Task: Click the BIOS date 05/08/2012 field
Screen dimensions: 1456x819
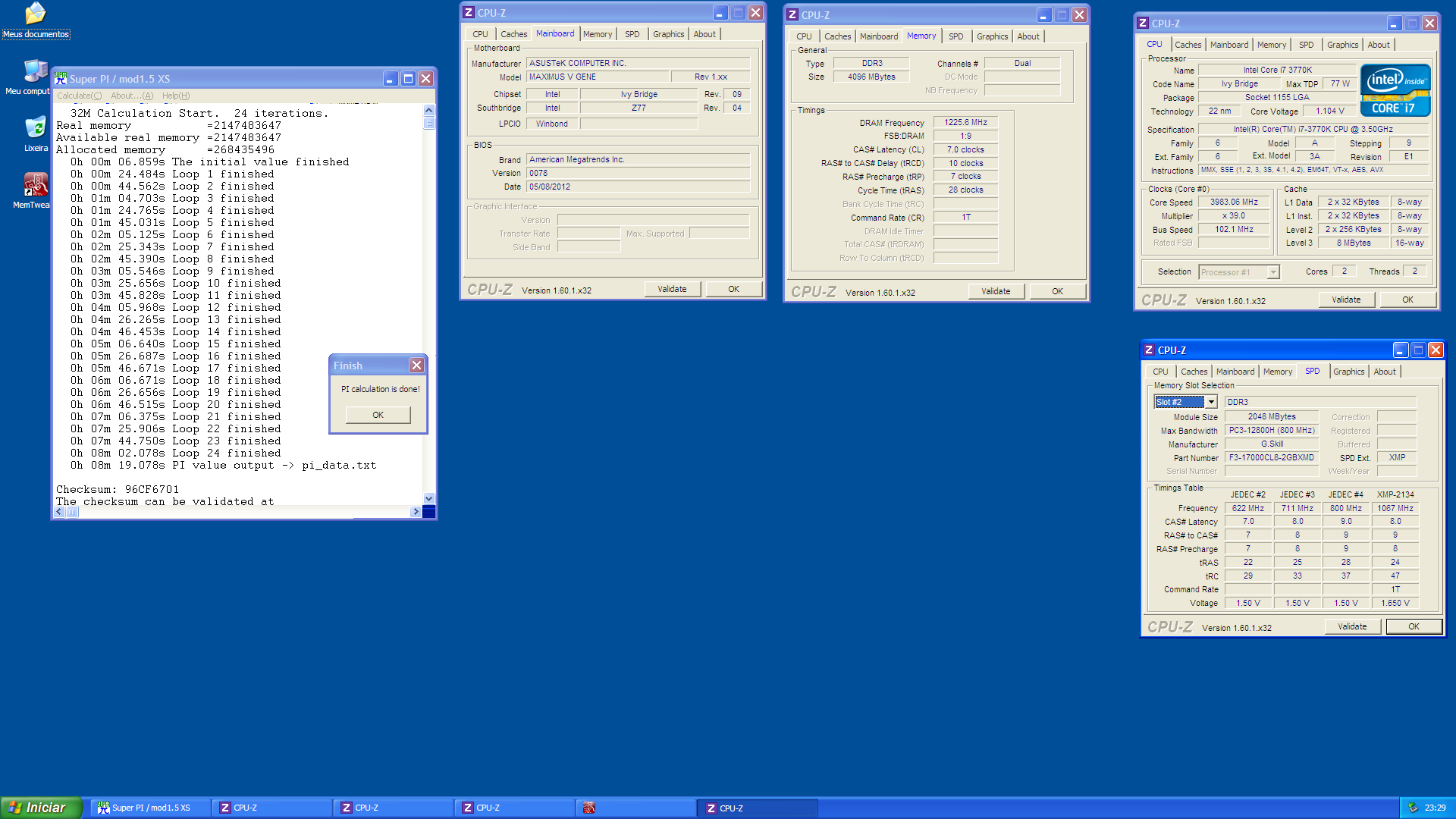Action: click(638, 187)
